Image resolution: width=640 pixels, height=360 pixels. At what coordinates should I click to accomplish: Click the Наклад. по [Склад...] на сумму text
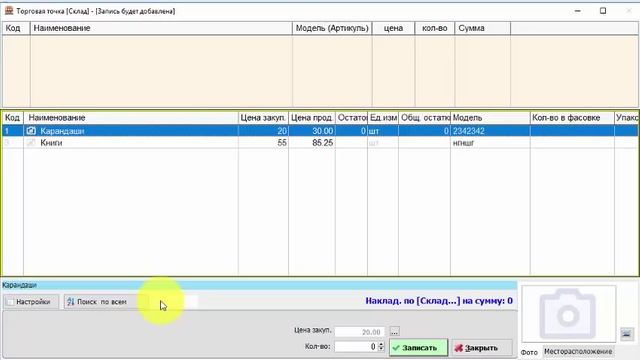[x=439, y=301]
